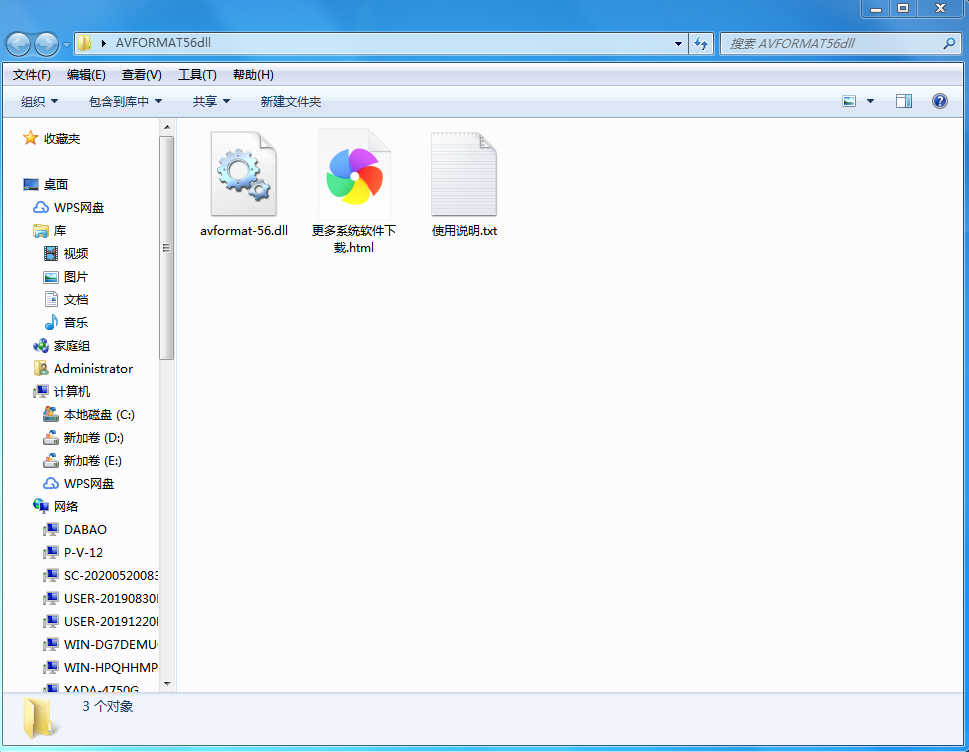The width and height of the screenshot is (969, 752).
Task: Select the DABAO network computer
Action: (75, 530)
